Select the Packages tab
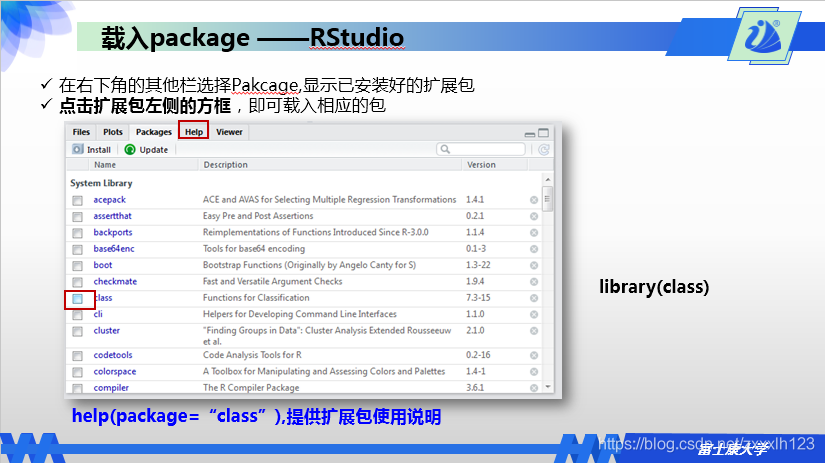Screen dimensions: 825x463 point(154,132)
